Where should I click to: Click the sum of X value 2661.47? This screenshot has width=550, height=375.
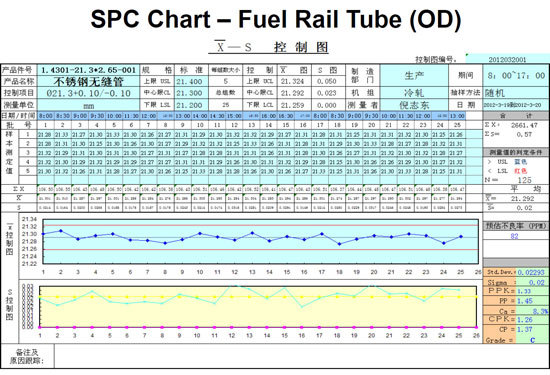(524, 125)
